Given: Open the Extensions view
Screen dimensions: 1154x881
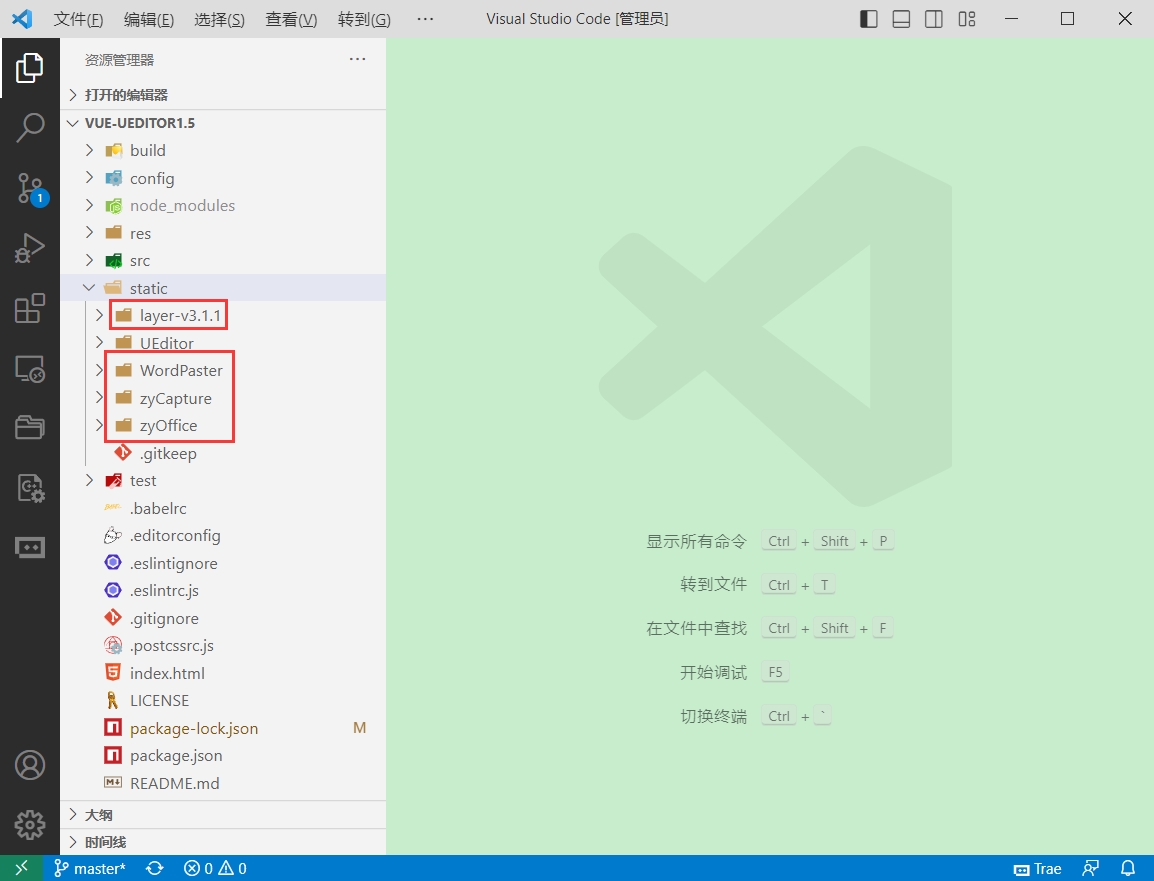Looking at the screenshot, I should [x=29, y=308].
